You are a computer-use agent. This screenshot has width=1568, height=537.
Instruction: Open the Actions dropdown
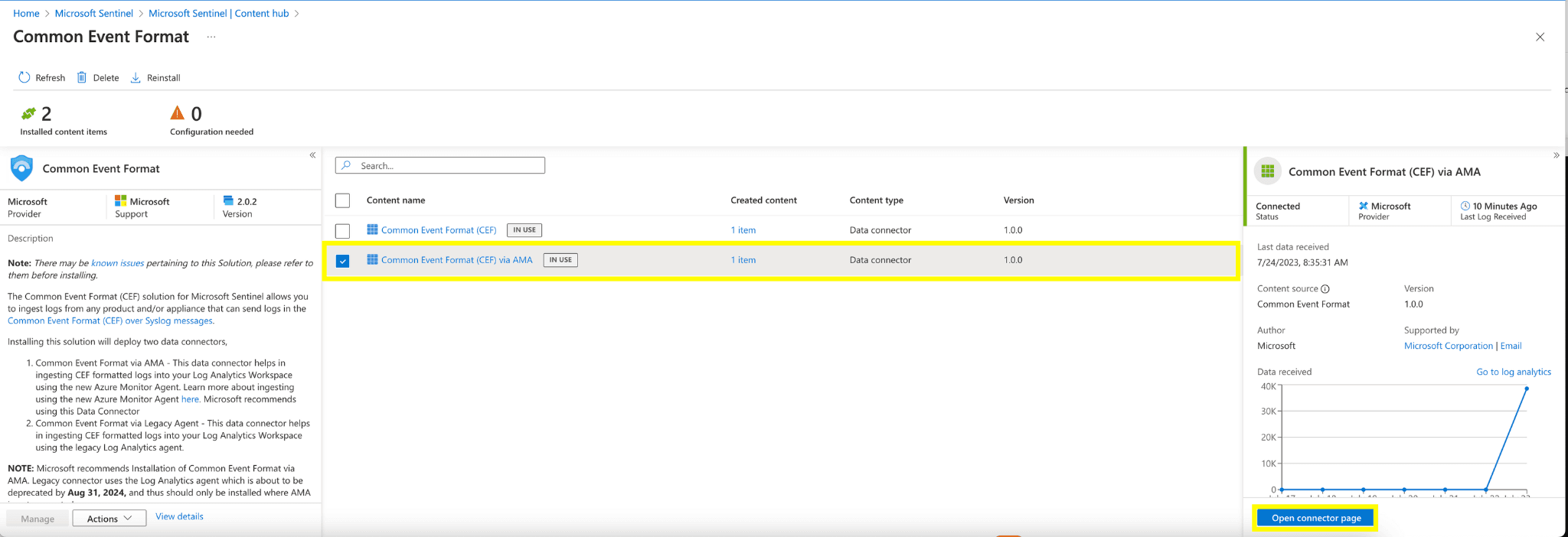[x=109, y=519]
